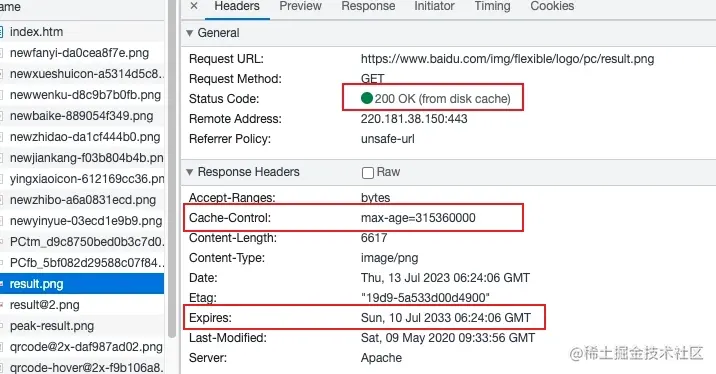Open the Cookies tab
Image resolution: width=716 pixels, height=374 pixels.
click(x=552, y=6)
